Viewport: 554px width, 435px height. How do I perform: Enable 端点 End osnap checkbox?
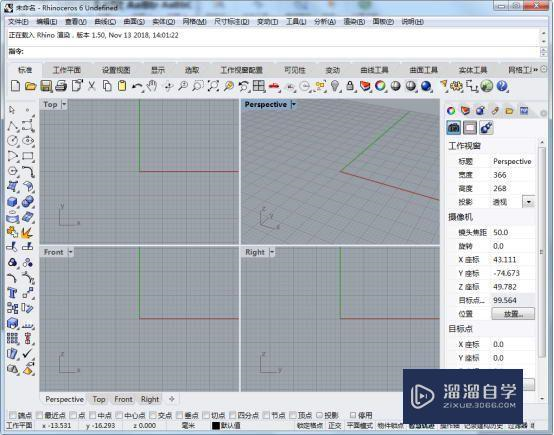pos(13,415)
